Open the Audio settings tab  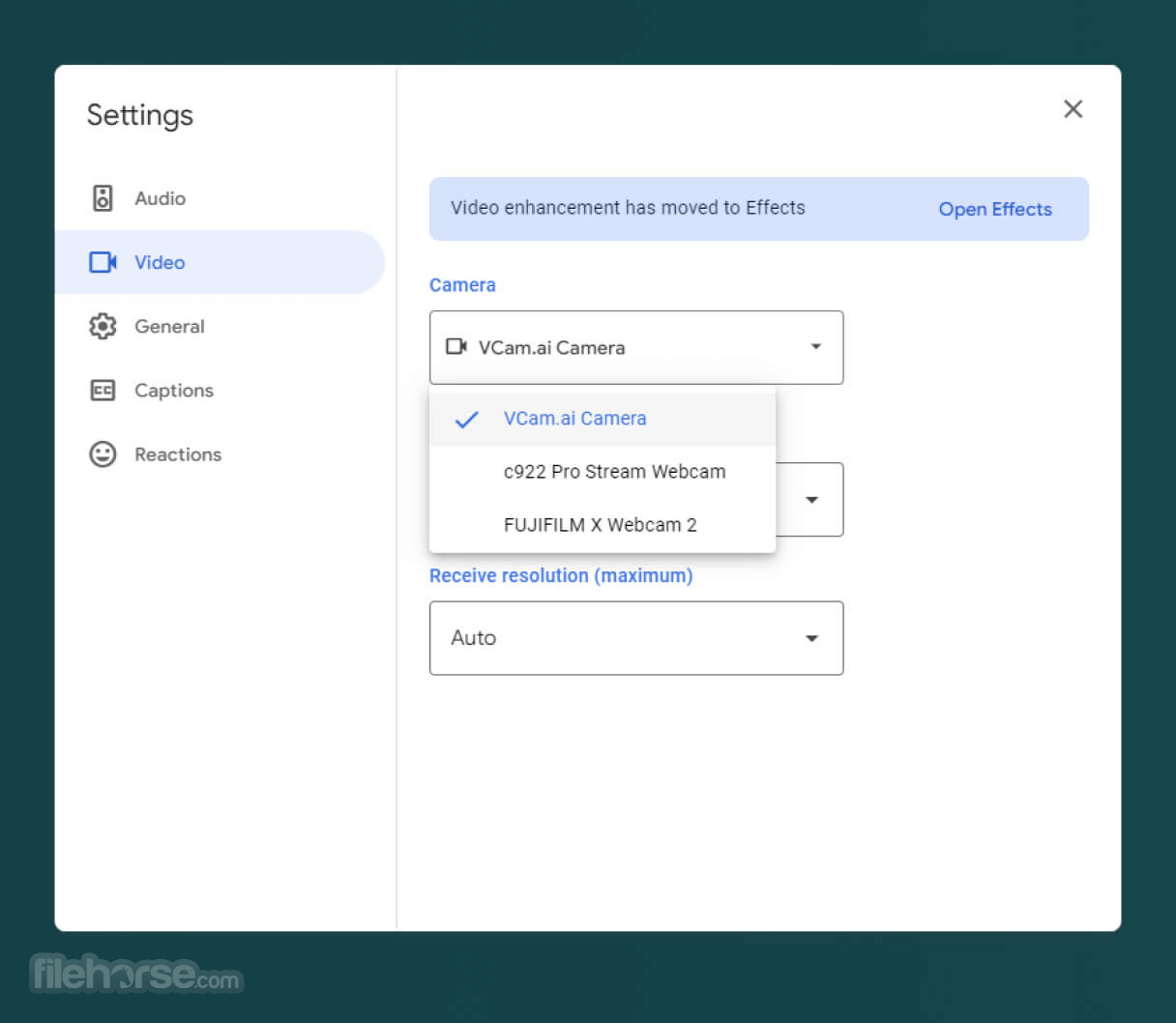(x=220, y=198)
